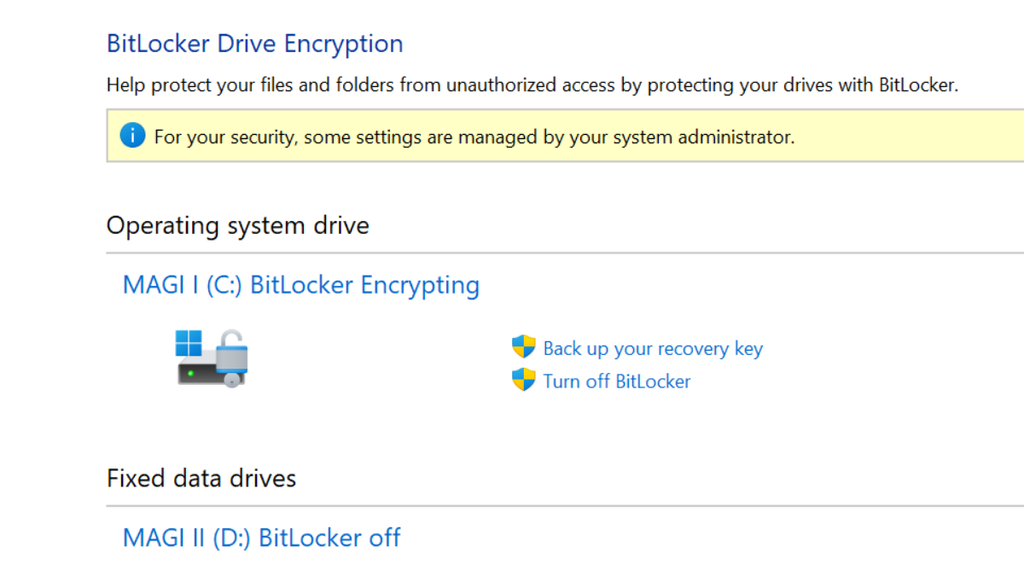
Task: Open Back up your recovery key
Action: tap(652, 348)
